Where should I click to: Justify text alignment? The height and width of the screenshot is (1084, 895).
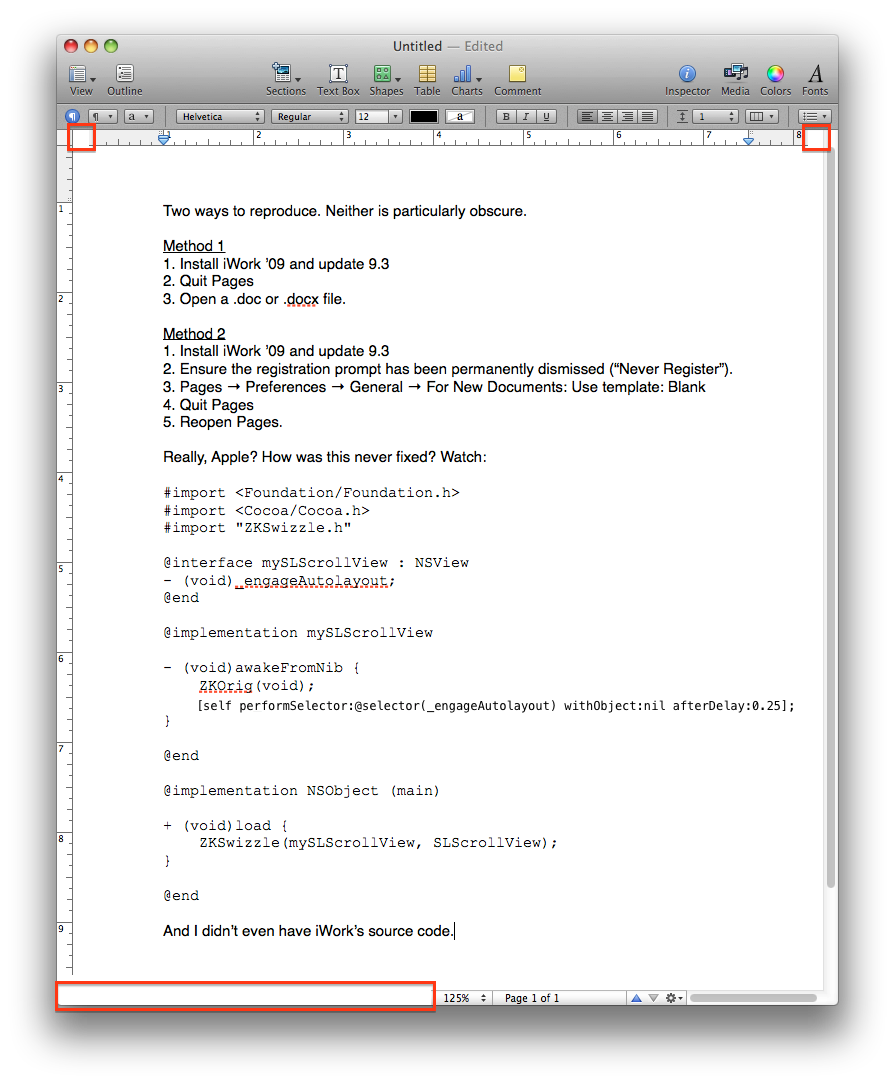tap(647, 117)
